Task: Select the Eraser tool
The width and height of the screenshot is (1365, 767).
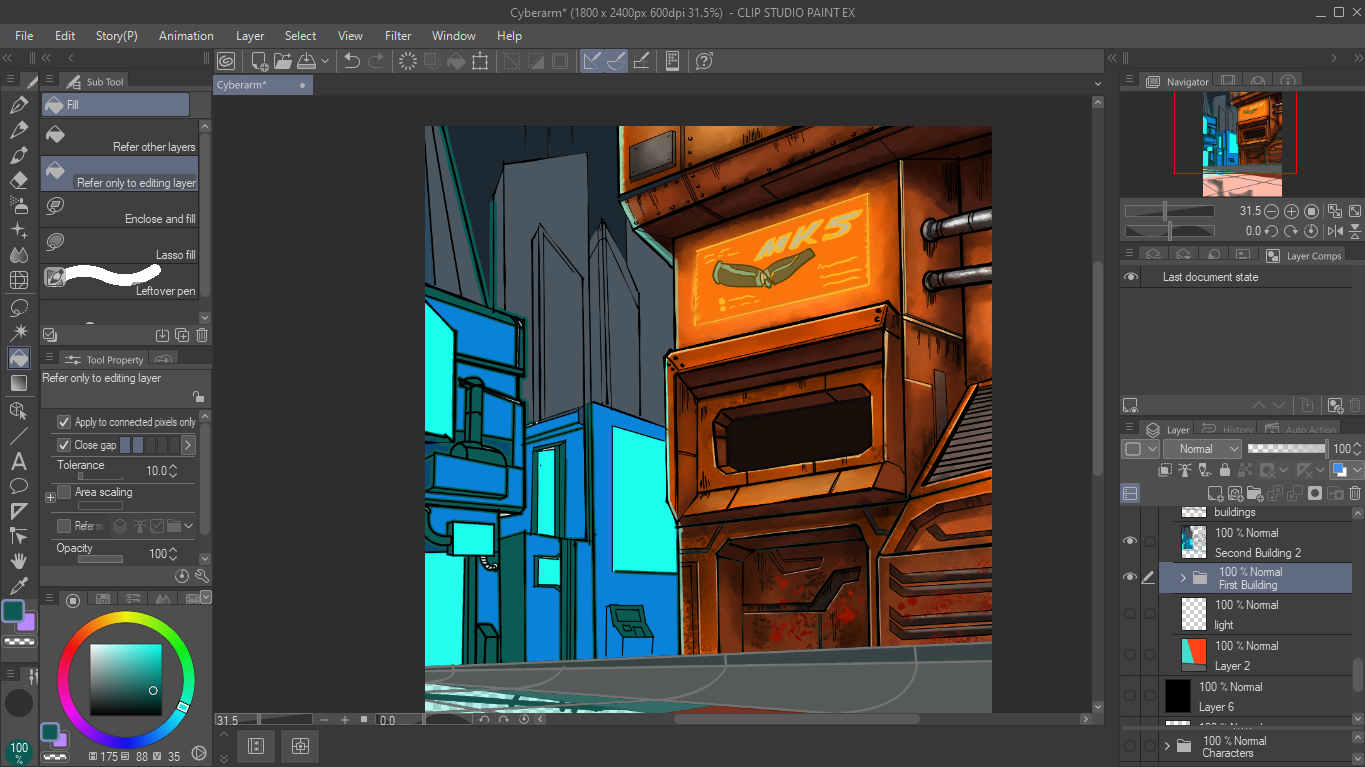Action: (18, 181)
